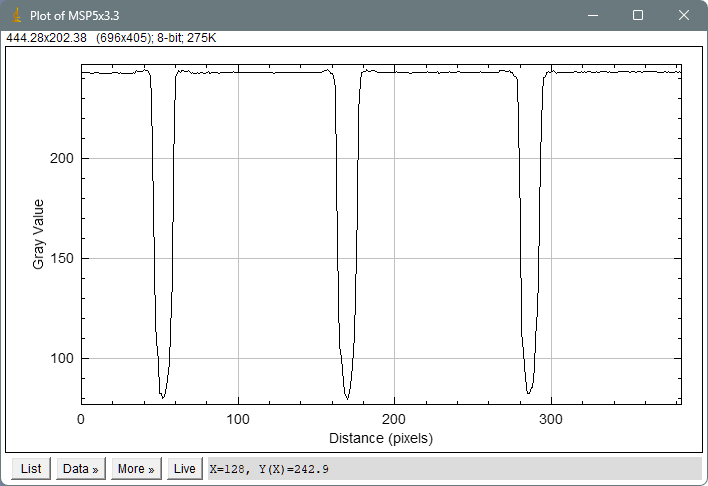Image resolution: width=708 pixels, height=486 pixels.
Task: Click the 100 tick label on y-axis
Action: tap(61, 358)
